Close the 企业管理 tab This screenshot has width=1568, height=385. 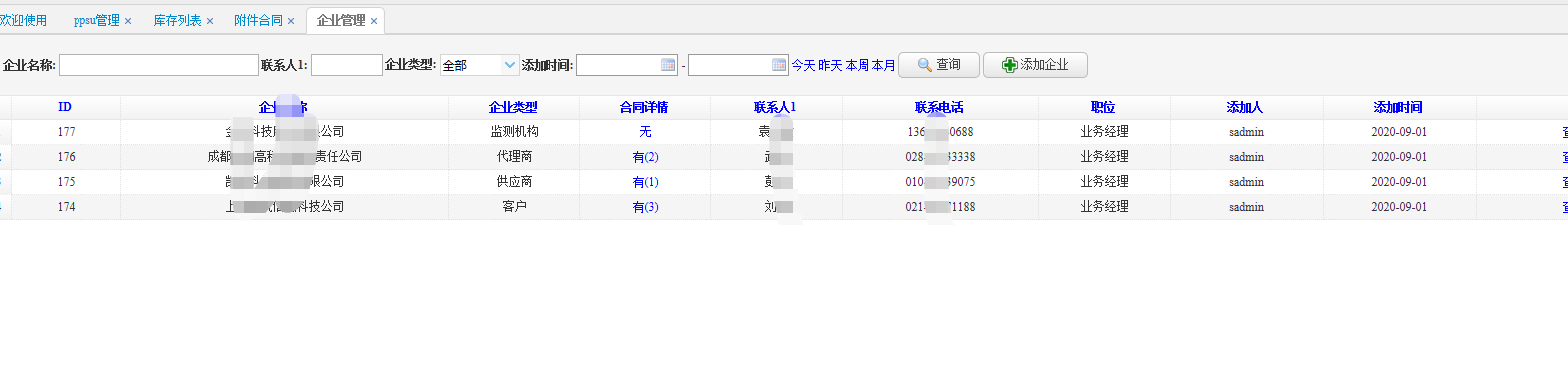coord(374,21)
